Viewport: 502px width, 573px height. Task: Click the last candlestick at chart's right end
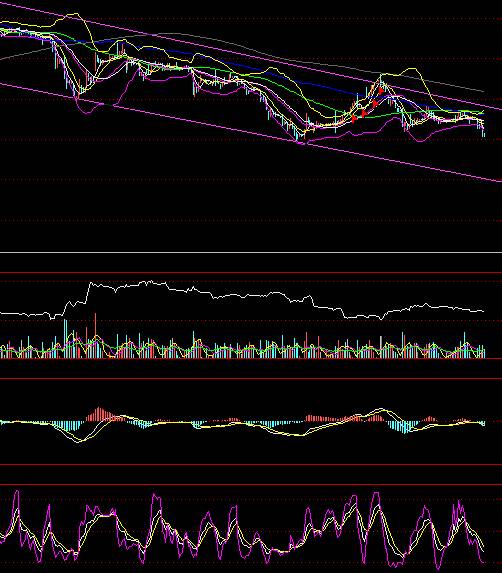coord(484,133)
